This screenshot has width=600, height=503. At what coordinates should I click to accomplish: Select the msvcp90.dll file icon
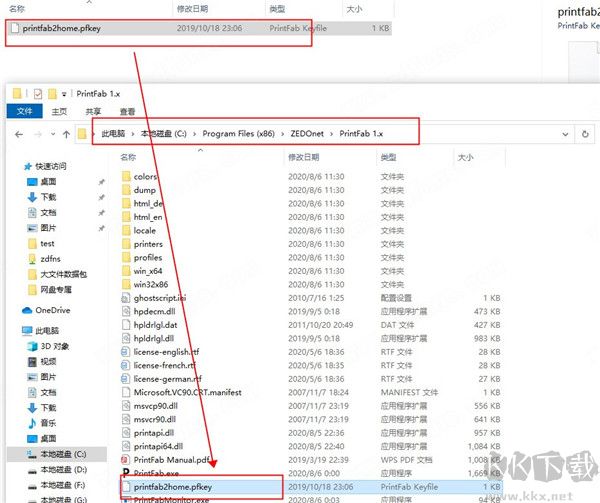coord(126,406)
